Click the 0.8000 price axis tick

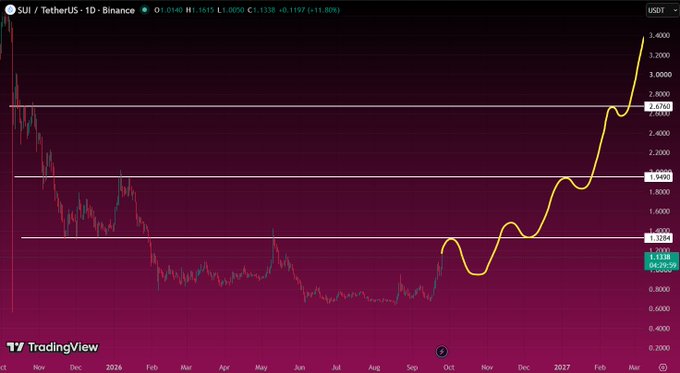[x=659, y=289]
